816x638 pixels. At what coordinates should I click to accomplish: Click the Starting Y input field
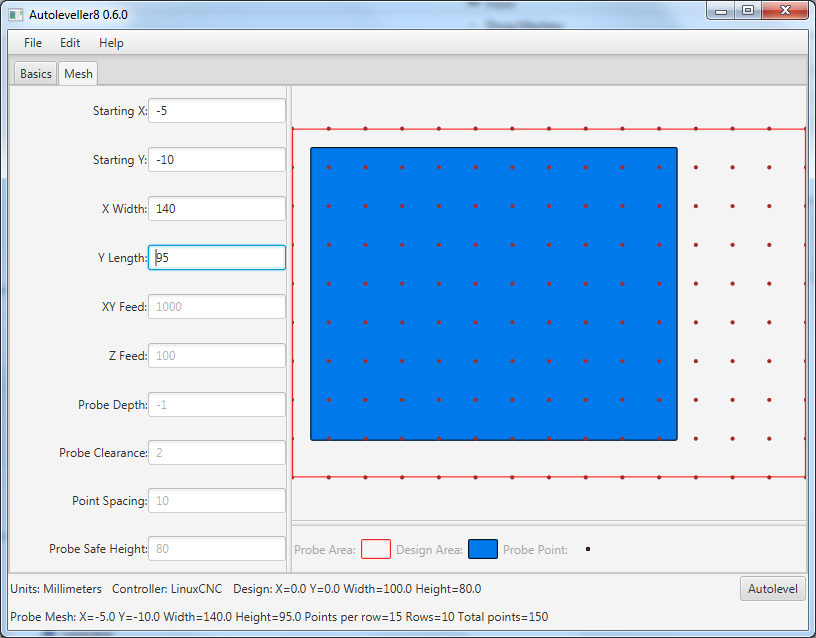coord(217,160)
